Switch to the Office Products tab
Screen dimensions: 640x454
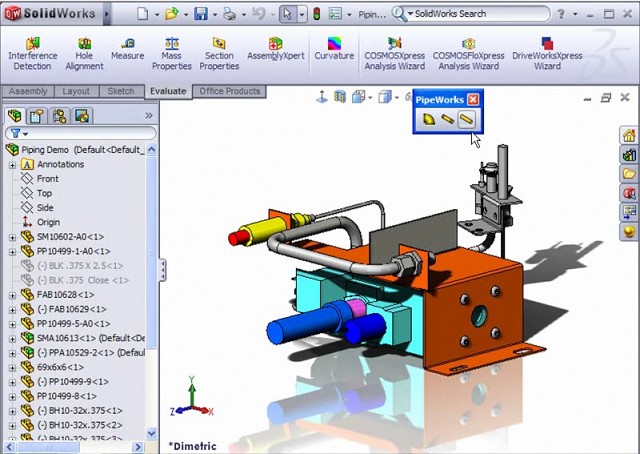click(x=229, y=91)
